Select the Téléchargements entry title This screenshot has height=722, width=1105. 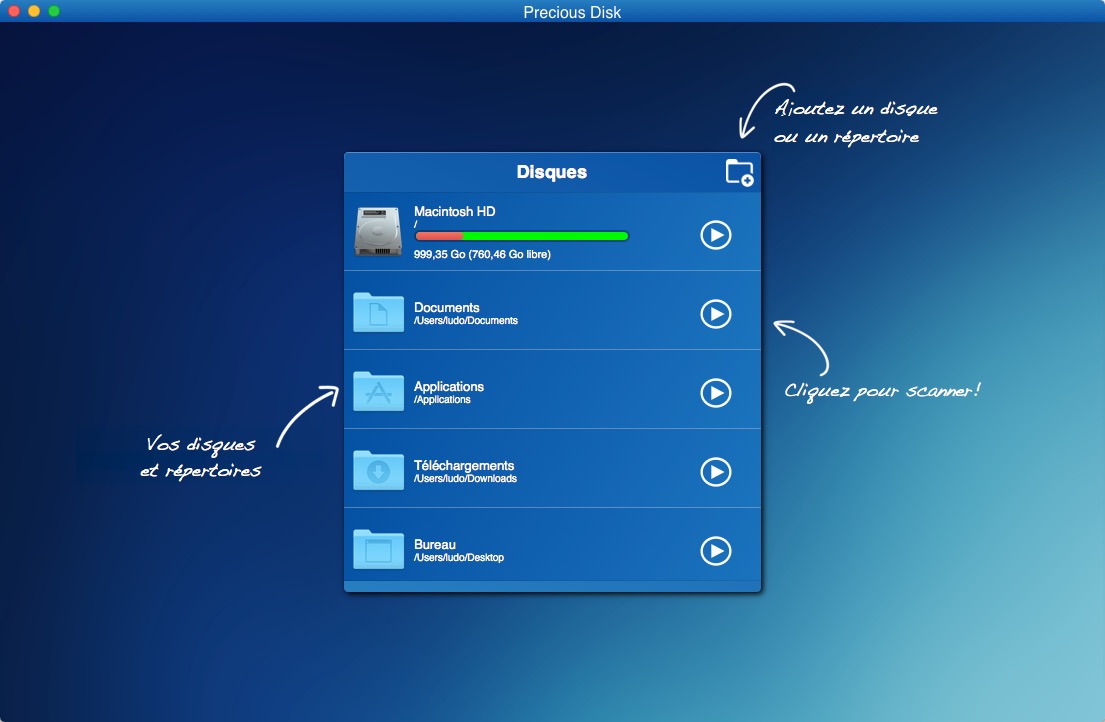point(464,465)
